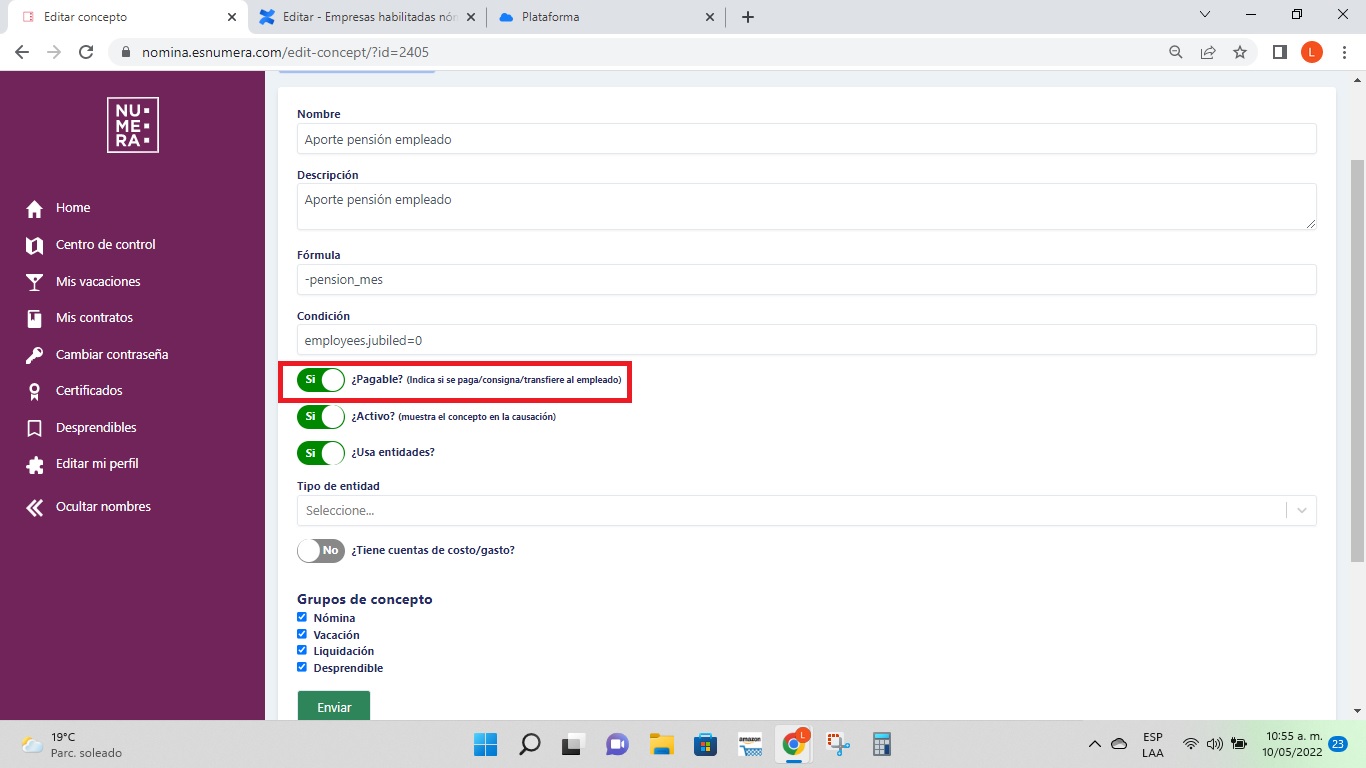Bookmark this page with the star icon
Screen dimensions: 1366x768
[1240, 52]
